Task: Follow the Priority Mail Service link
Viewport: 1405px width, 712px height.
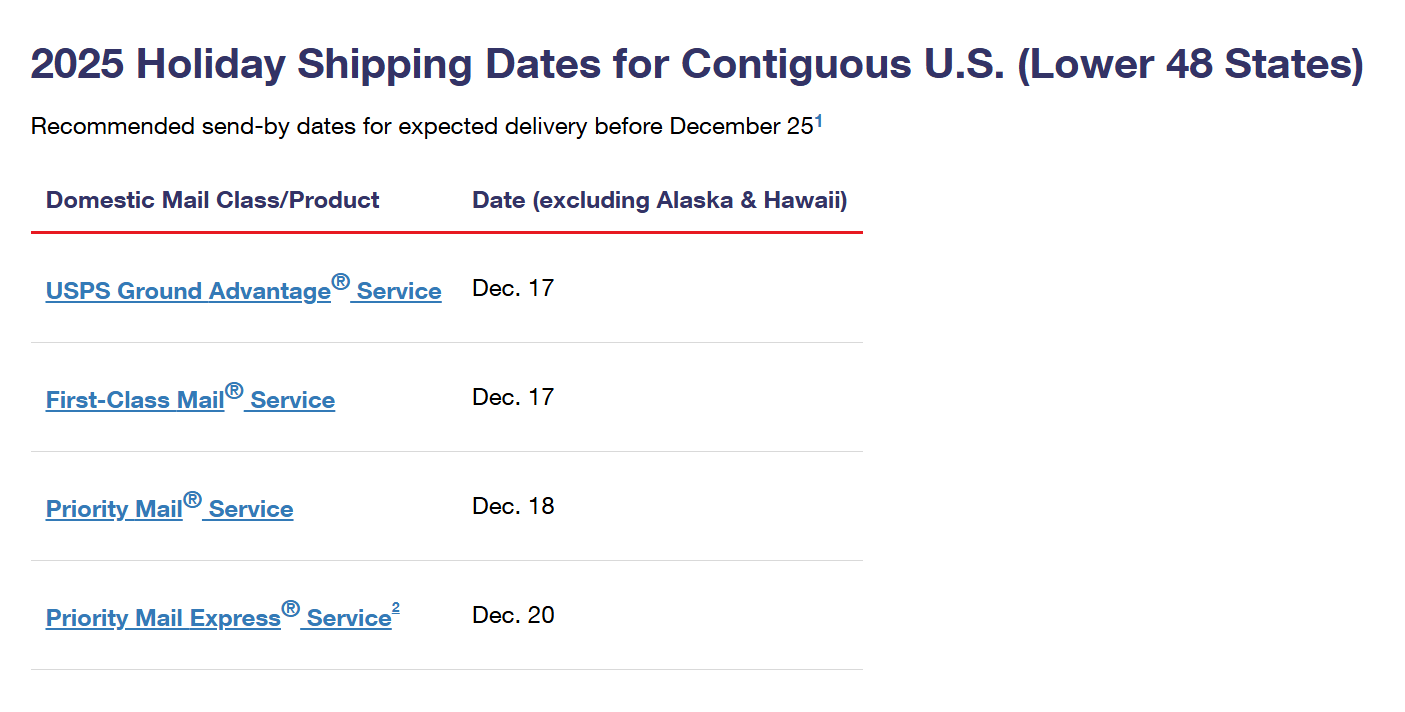Action: click(x=114, y=509)
